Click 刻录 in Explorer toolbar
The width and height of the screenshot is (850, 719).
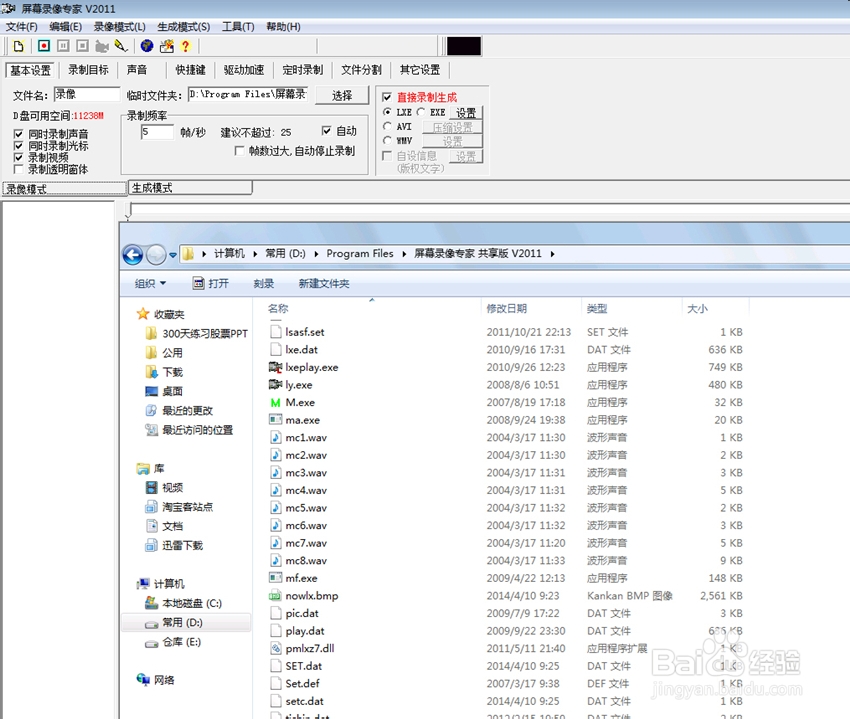click(263, 284)
